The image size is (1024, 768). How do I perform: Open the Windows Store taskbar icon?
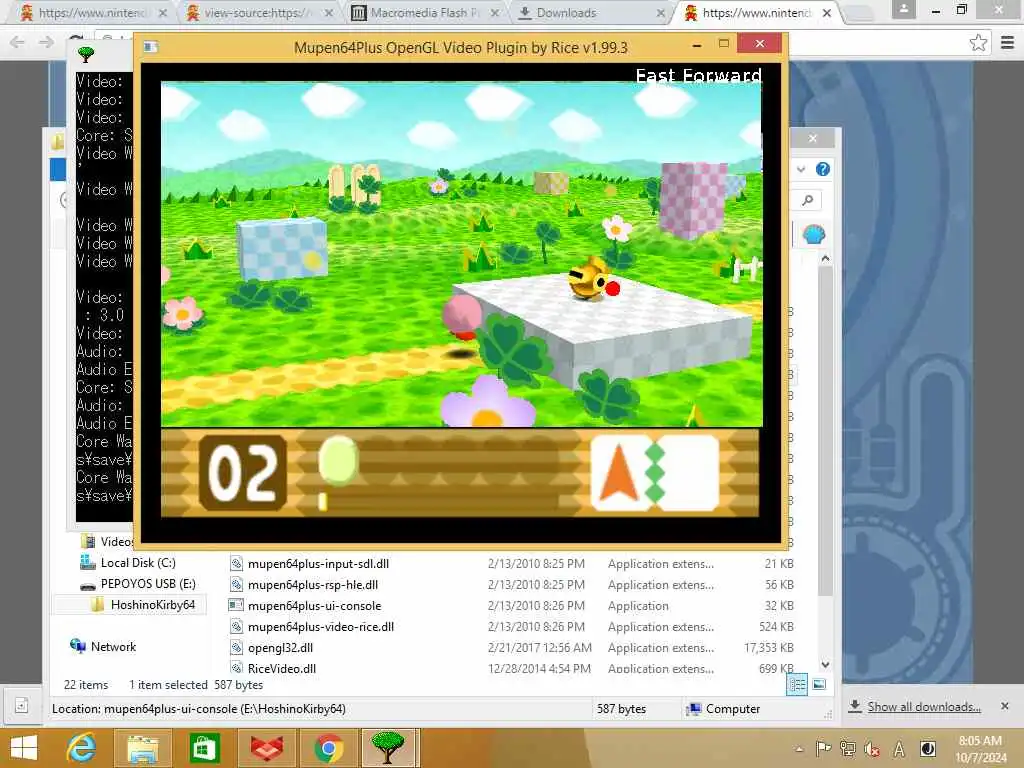coord(204,748)
